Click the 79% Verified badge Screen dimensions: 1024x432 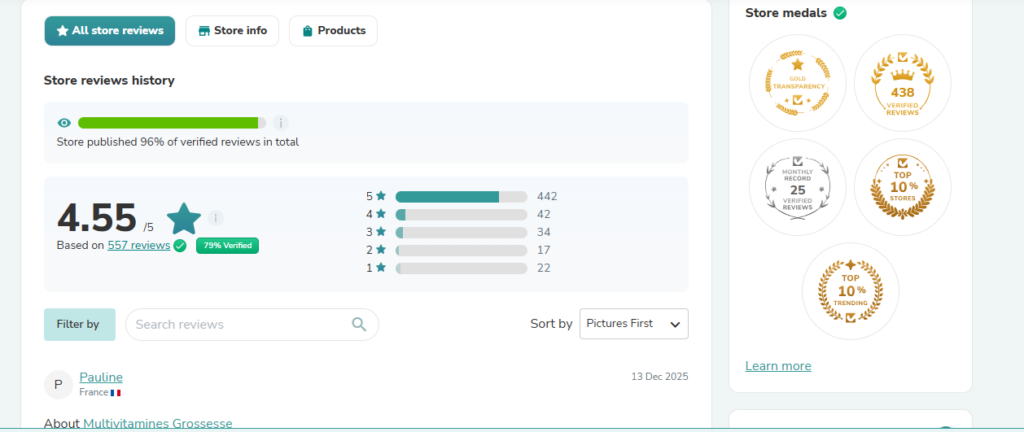tap(227, 245)
